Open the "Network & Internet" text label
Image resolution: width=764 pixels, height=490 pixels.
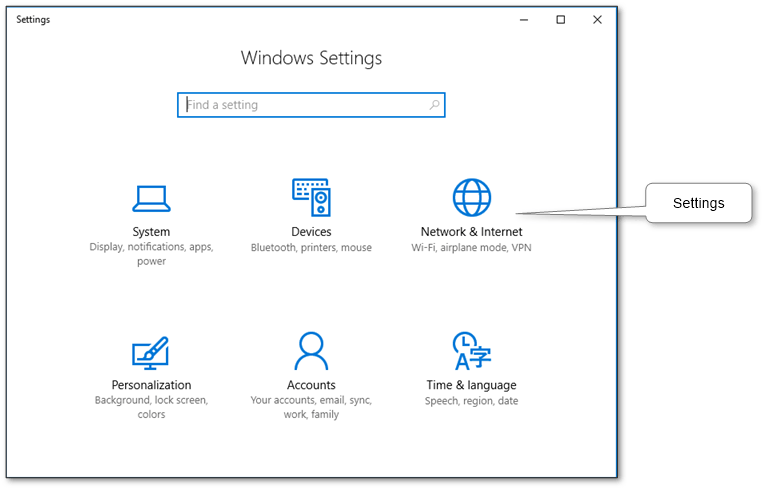point(471,232)
